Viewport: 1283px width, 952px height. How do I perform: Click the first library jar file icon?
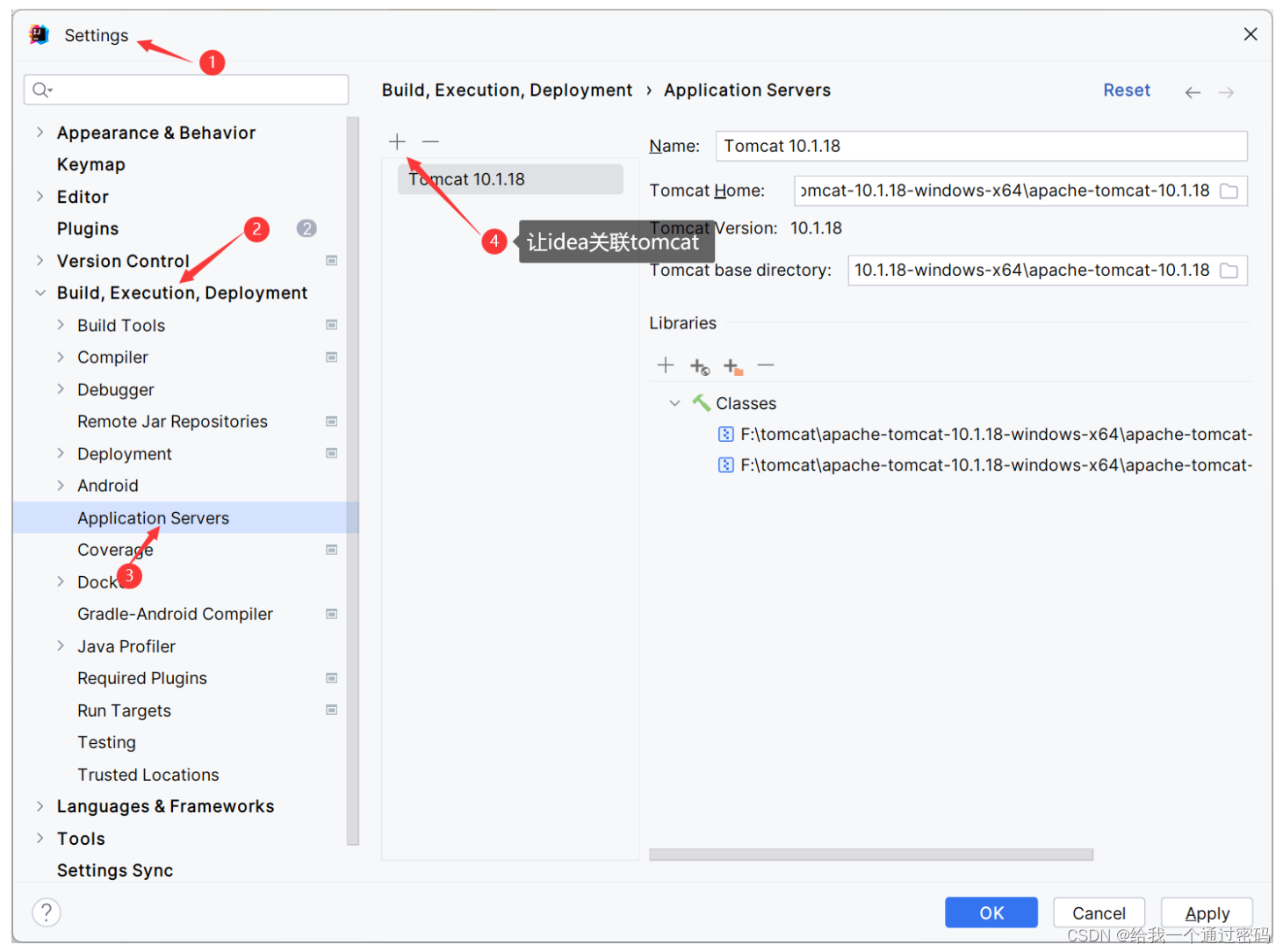click(725, 434)
